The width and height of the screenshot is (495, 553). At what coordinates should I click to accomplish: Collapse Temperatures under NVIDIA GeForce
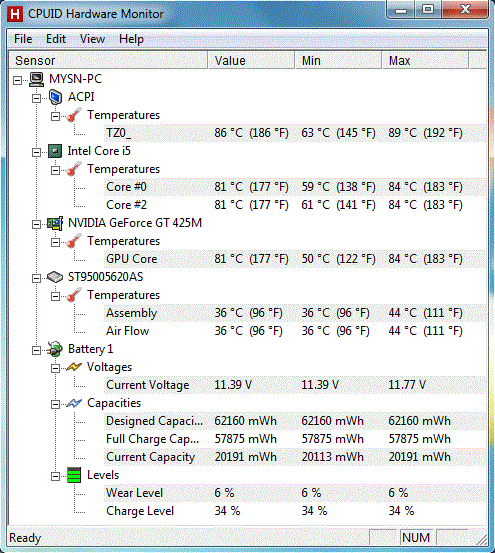[55, 242]
